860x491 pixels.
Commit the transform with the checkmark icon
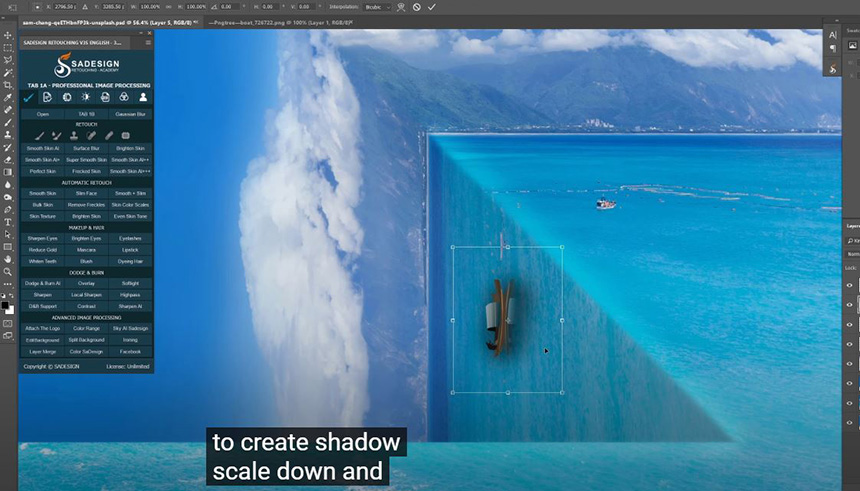point(432,7)
